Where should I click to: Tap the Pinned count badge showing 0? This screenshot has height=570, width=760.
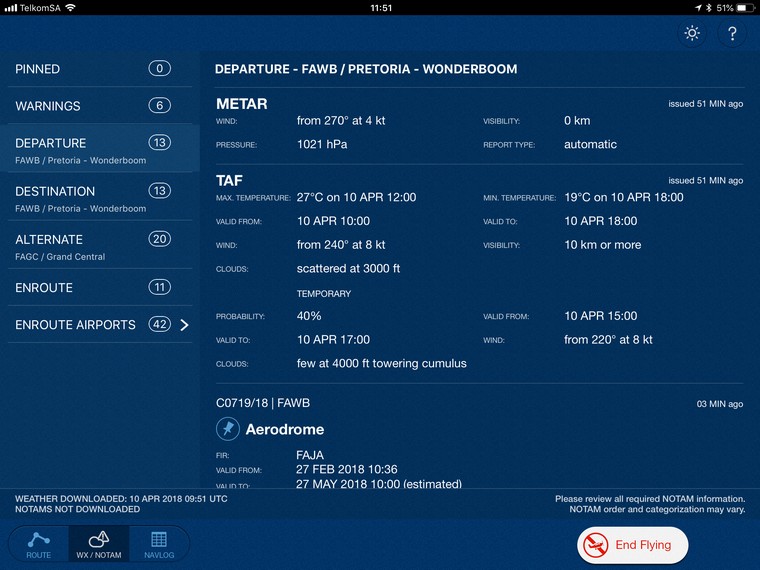pyautogui.click(x=159, y=69)
